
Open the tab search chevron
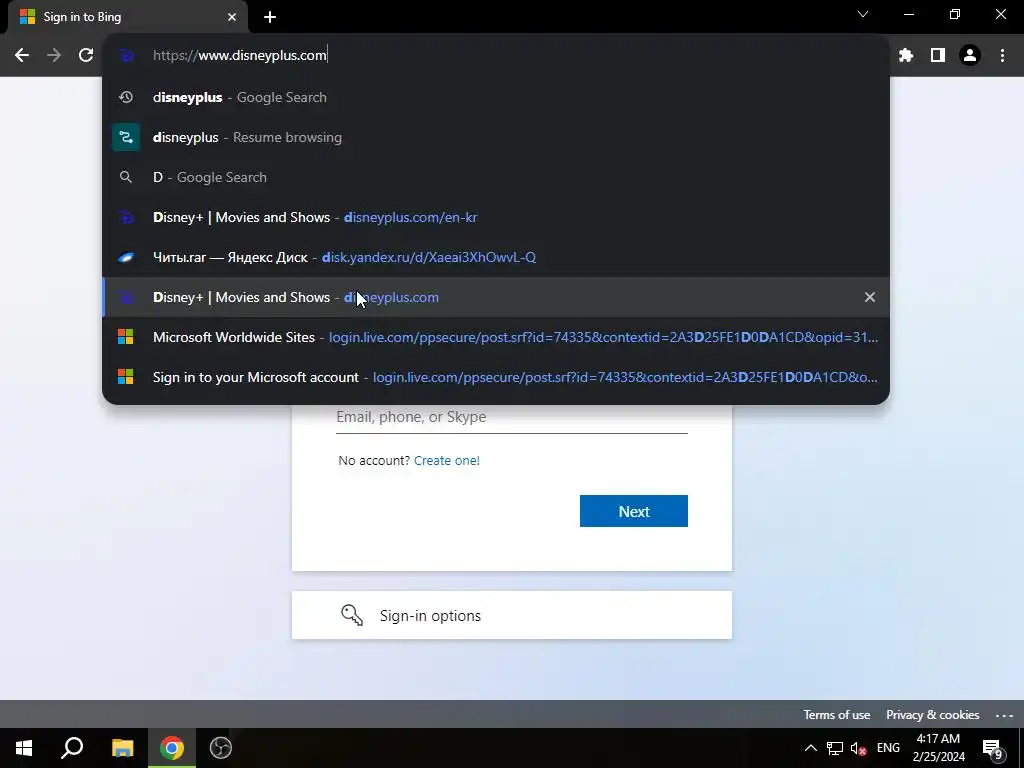pos(863,14)
